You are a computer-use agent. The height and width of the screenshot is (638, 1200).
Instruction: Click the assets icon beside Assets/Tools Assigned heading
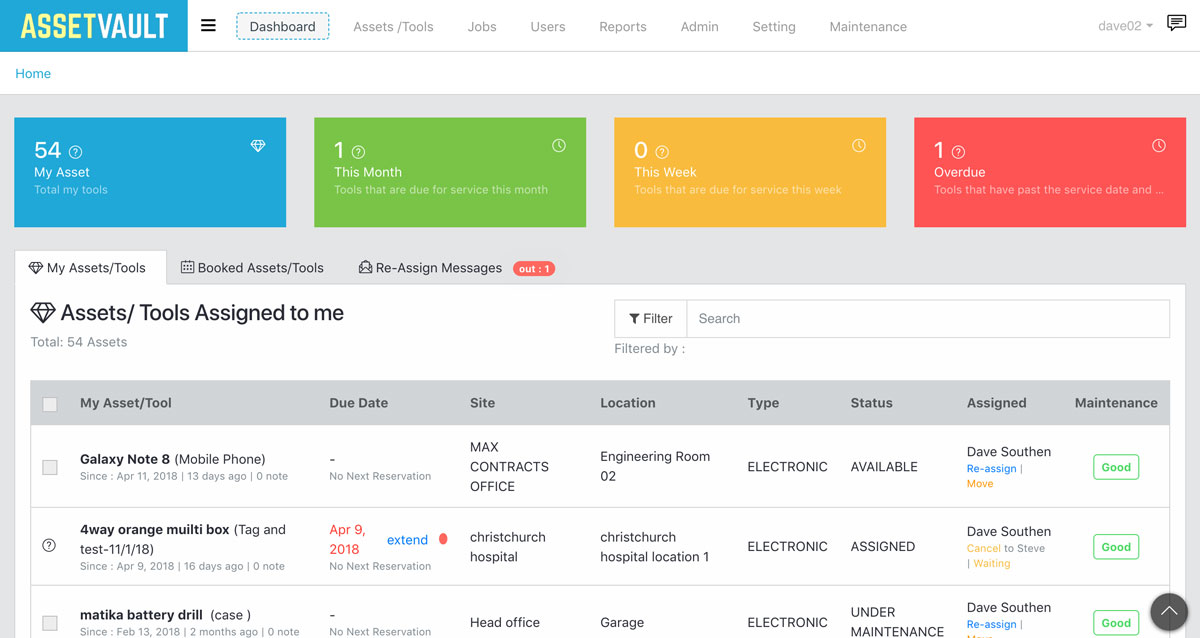[43, 312]
